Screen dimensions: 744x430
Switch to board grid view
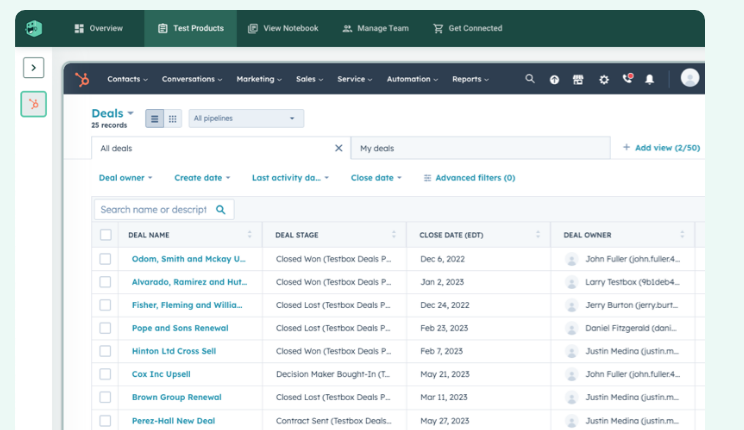coord(172,118)
